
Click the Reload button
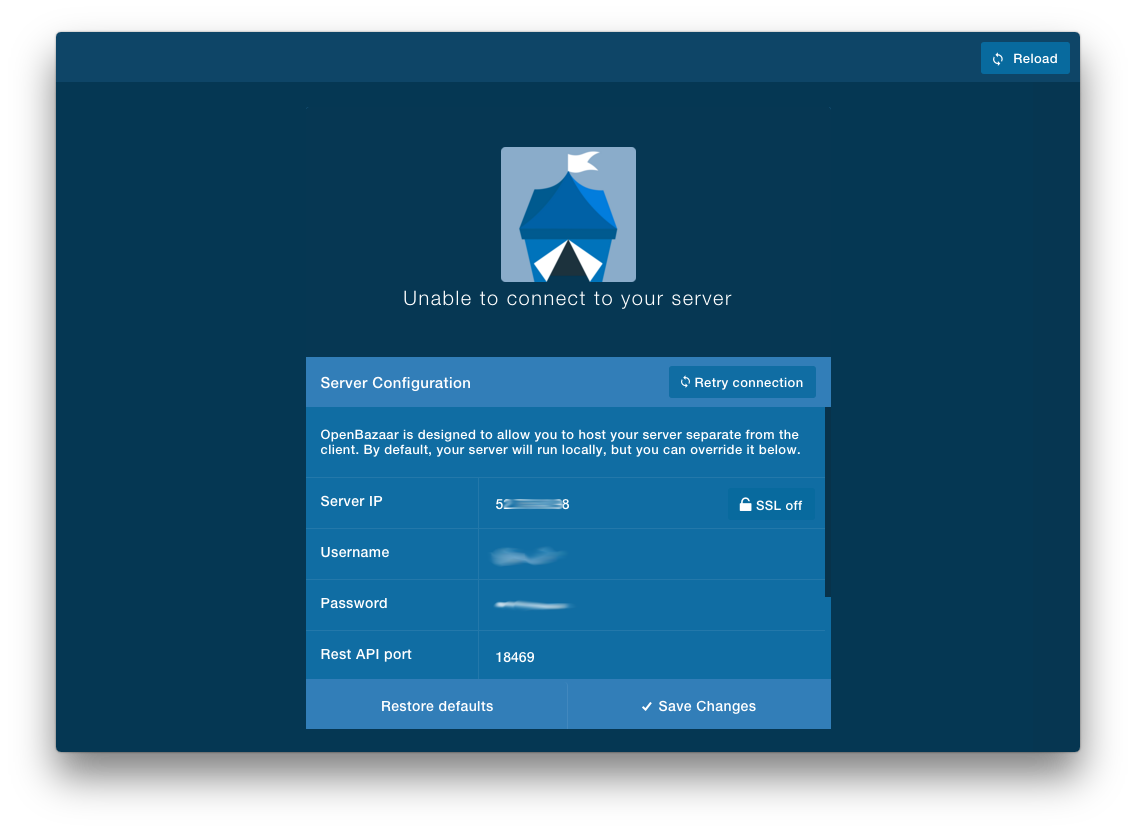1024,59
